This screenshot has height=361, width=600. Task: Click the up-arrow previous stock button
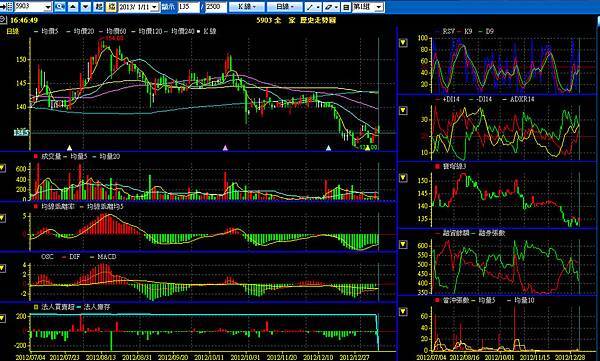click(73, 7)
